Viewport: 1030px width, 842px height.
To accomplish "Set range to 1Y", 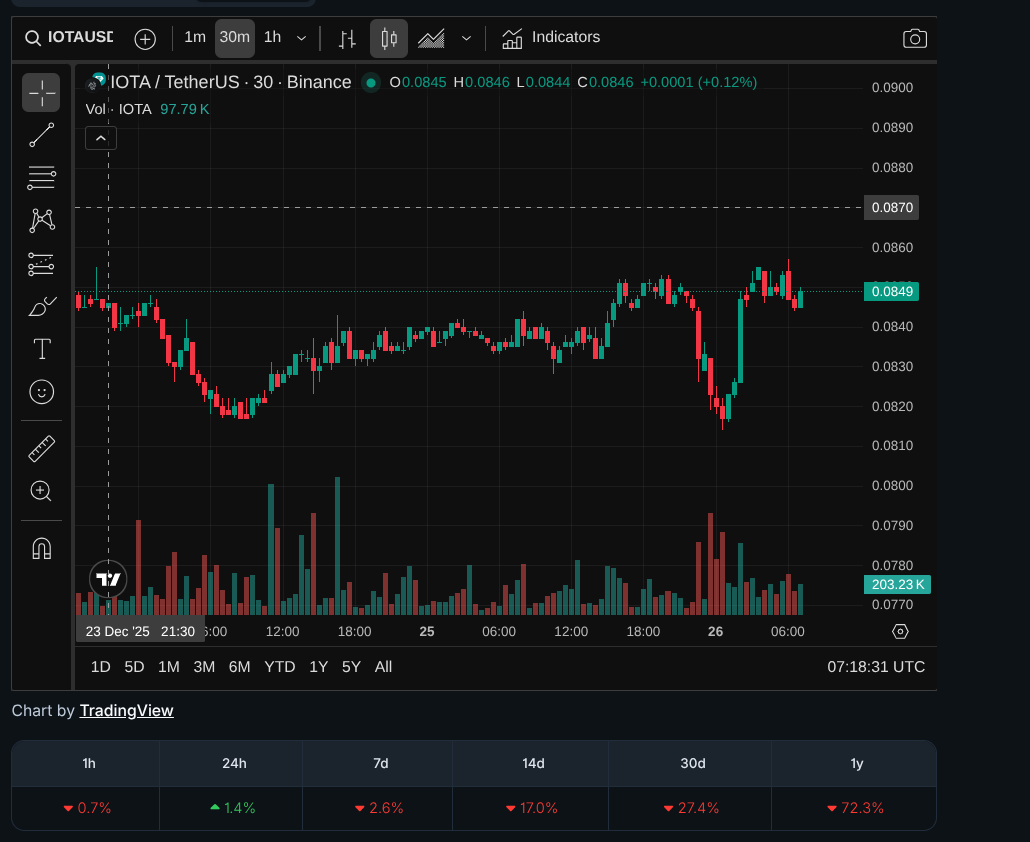I will 319,667.
